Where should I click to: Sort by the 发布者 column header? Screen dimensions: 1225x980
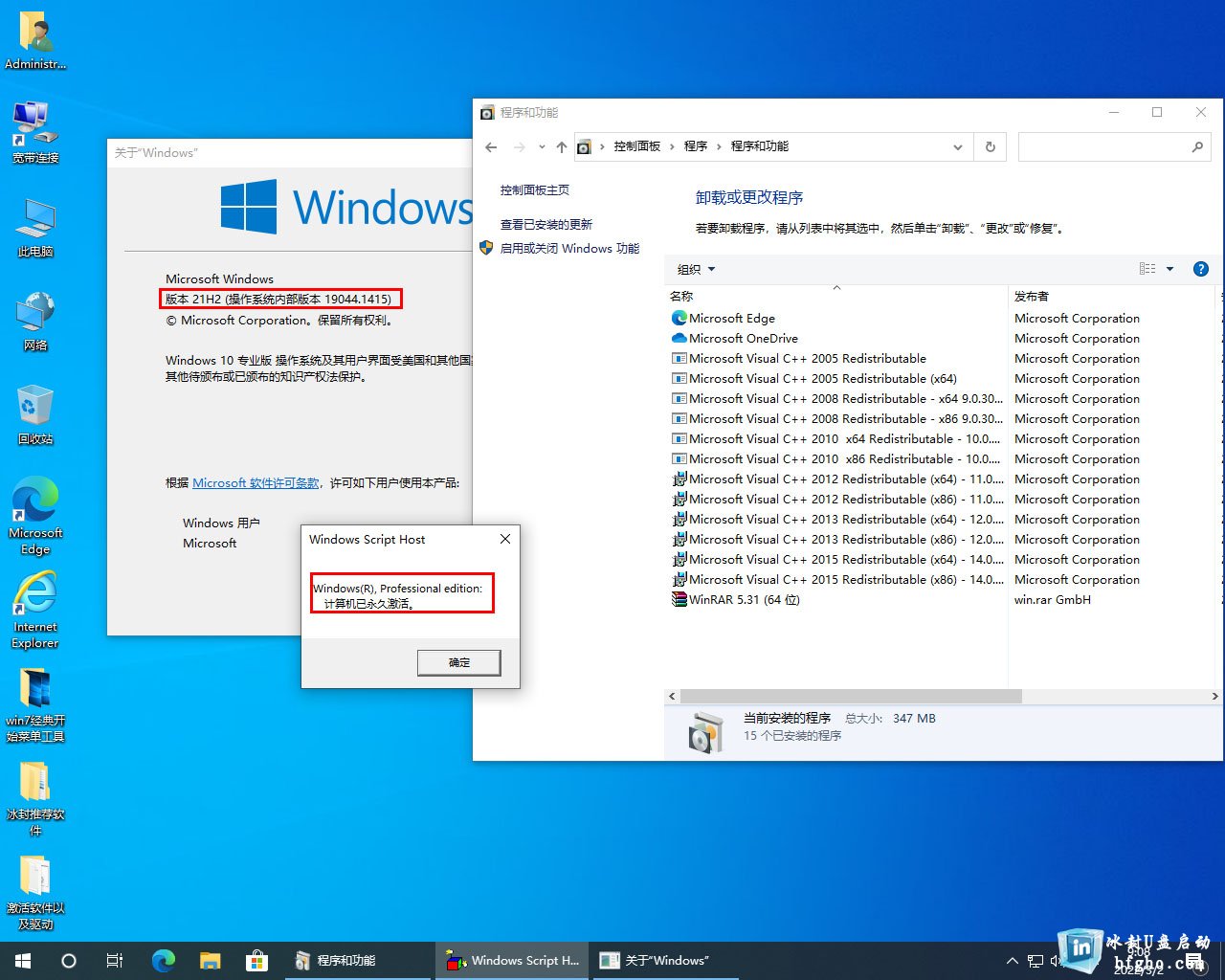pos(1112,296)
